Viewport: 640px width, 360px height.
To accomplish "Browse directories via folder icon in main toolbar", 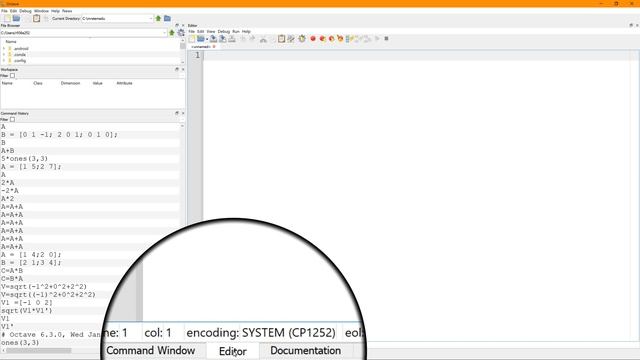I will click(167, 18).
